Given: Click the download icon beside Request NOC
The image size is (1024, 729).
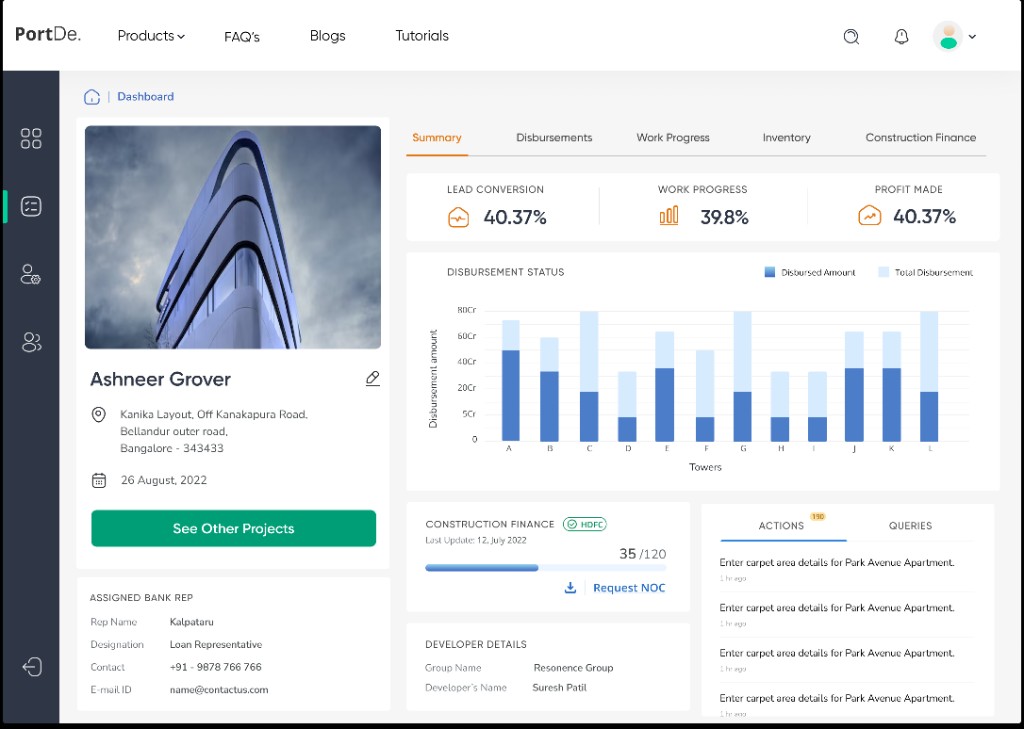Looking at the screenshot, I should point(570,588).
